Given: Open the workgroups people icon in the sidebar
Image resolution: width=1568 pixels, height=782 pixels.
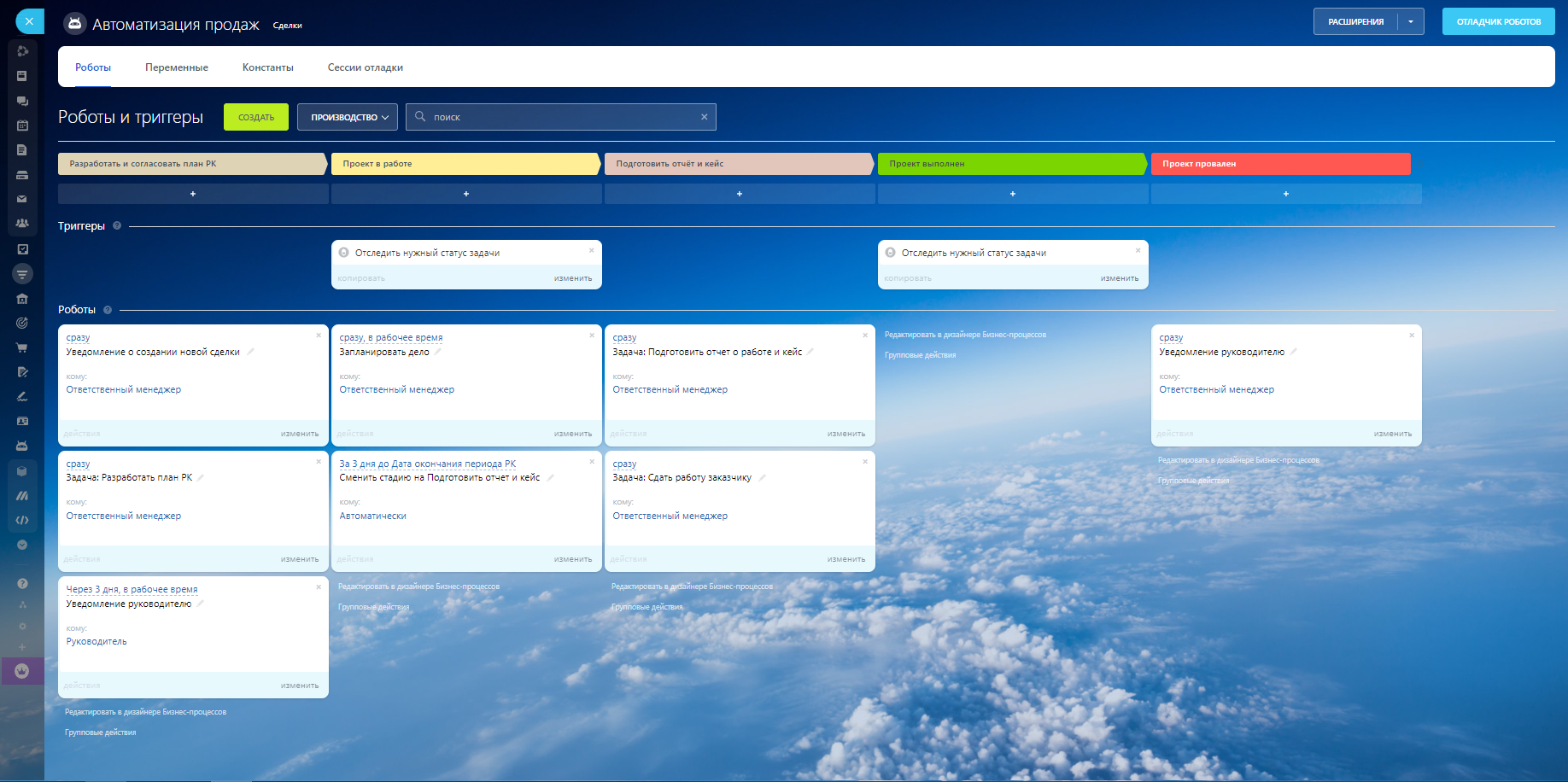Looking at the screenshot, I should [22, 224].
